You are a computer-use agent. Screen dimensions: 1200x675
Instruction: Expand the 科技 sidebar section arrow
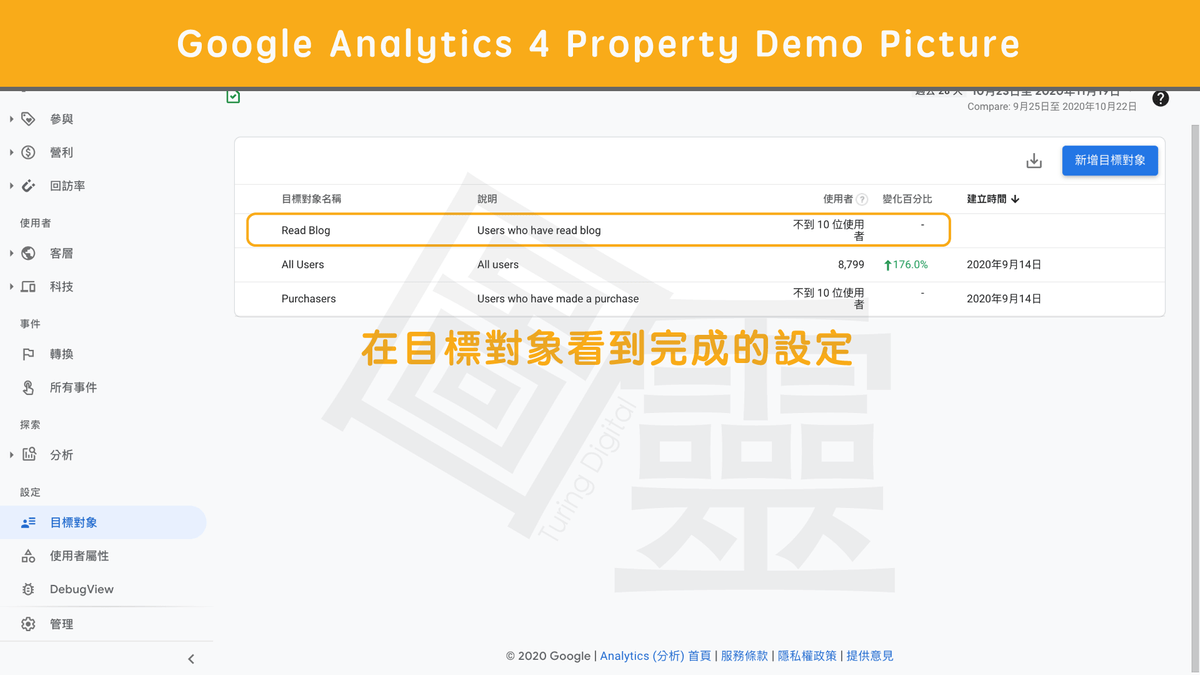(12, 287)
